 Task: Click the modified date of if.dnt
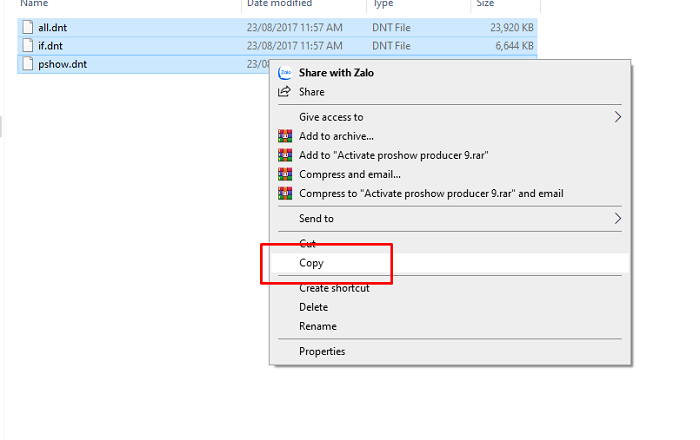point(295,46)
